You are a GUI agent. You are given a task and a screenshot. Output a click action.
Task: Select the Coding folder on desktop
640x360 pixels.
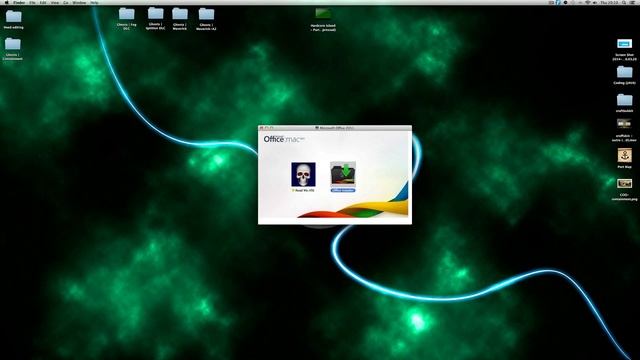624,72
